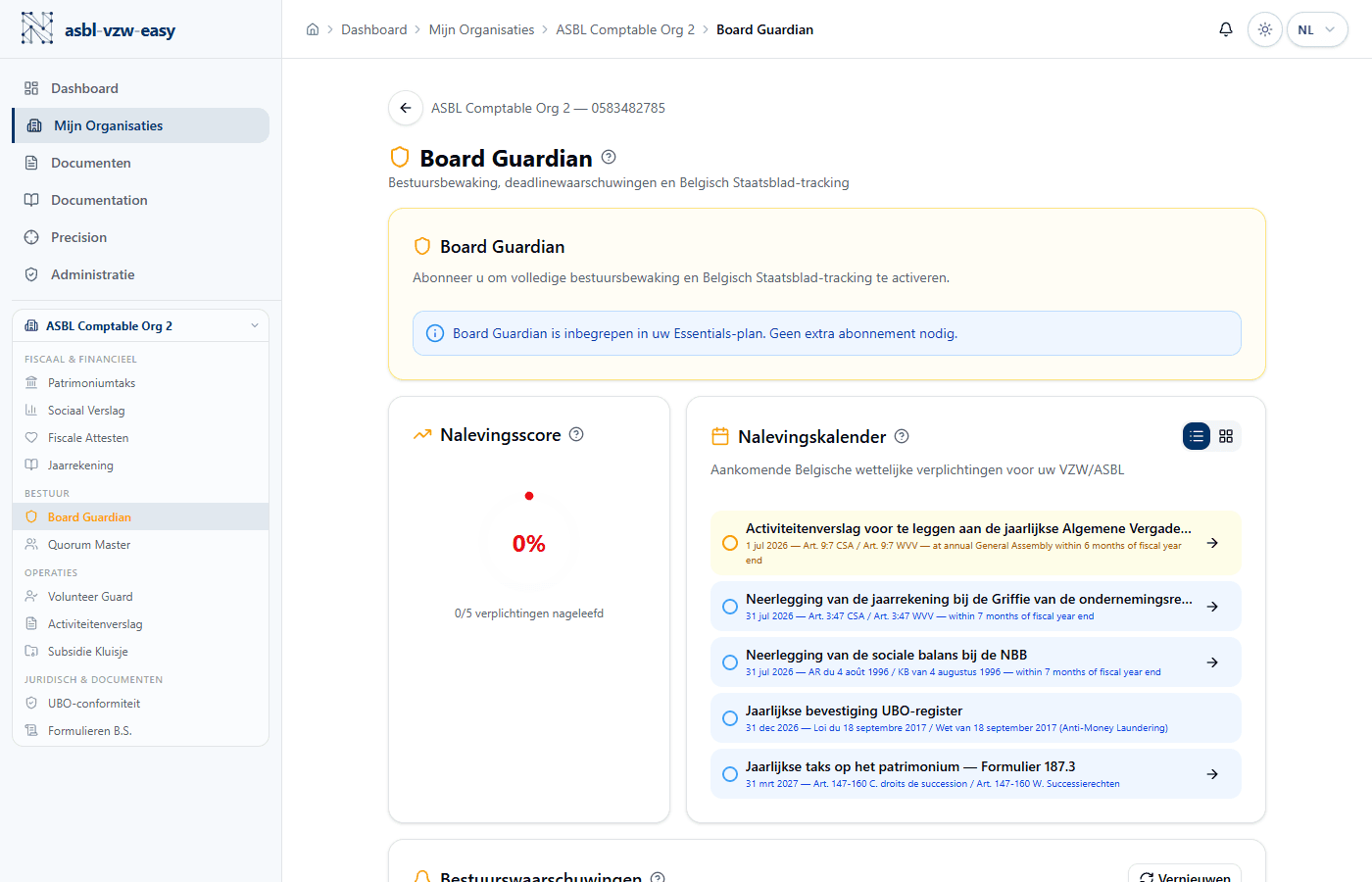Click the info icon in Essentials banner
The image size is (1372, 882).
(435, 333)
